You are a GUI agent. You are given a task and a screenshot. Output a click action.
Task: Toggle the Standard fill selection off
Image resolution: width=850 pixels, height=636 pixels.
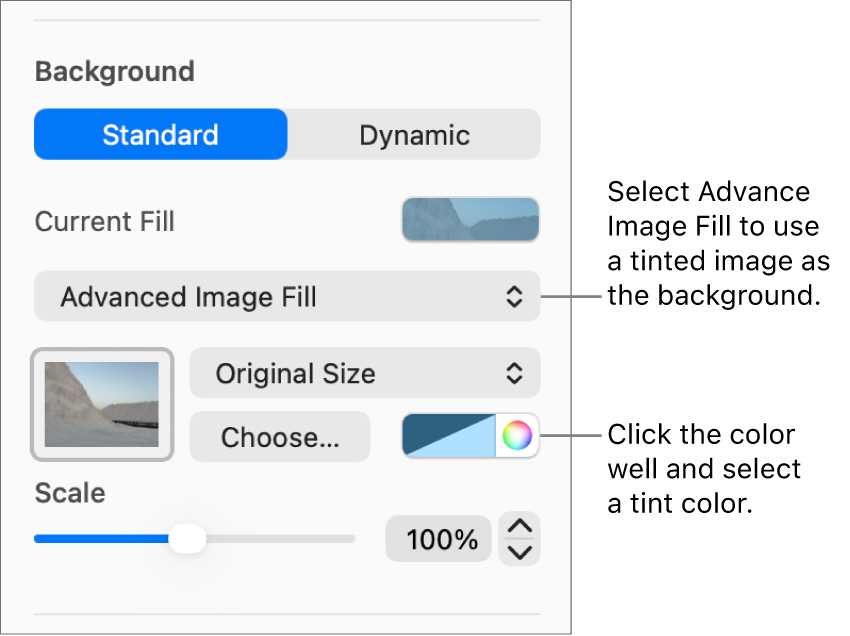point(160,134)
